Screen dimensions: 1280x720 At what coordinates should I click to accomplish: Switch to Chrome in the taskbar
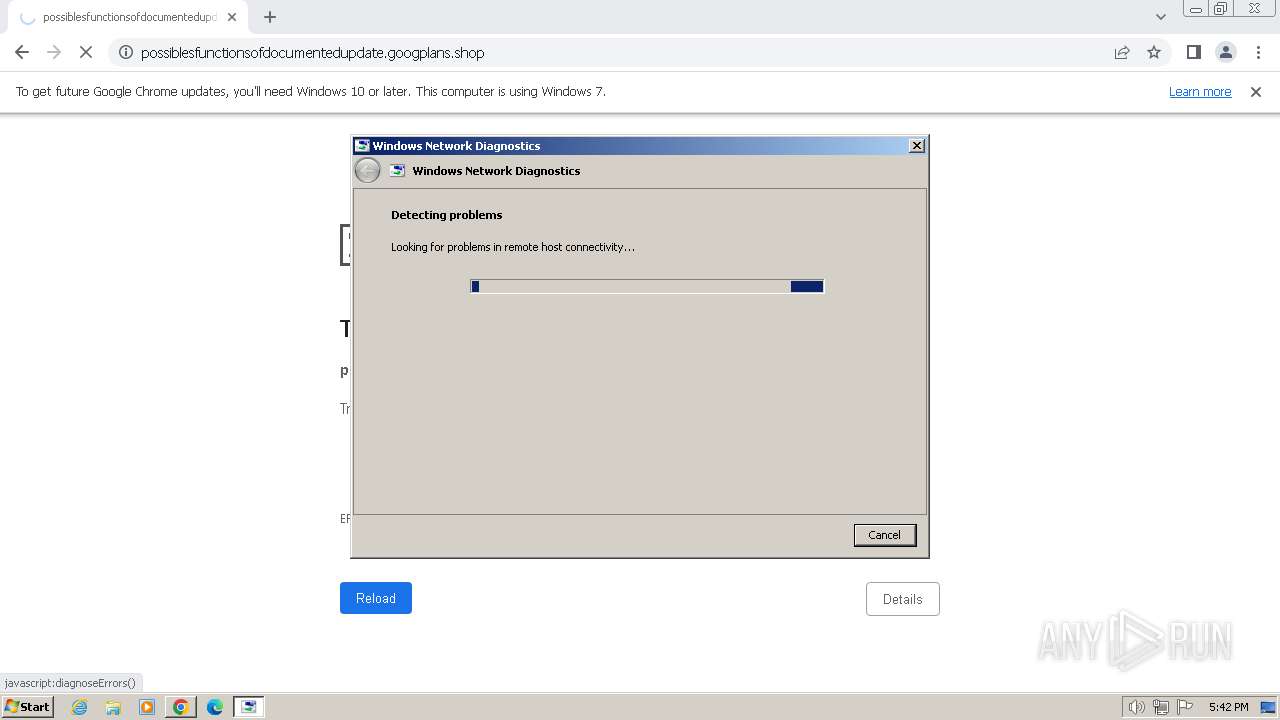(x=181, y=707)
